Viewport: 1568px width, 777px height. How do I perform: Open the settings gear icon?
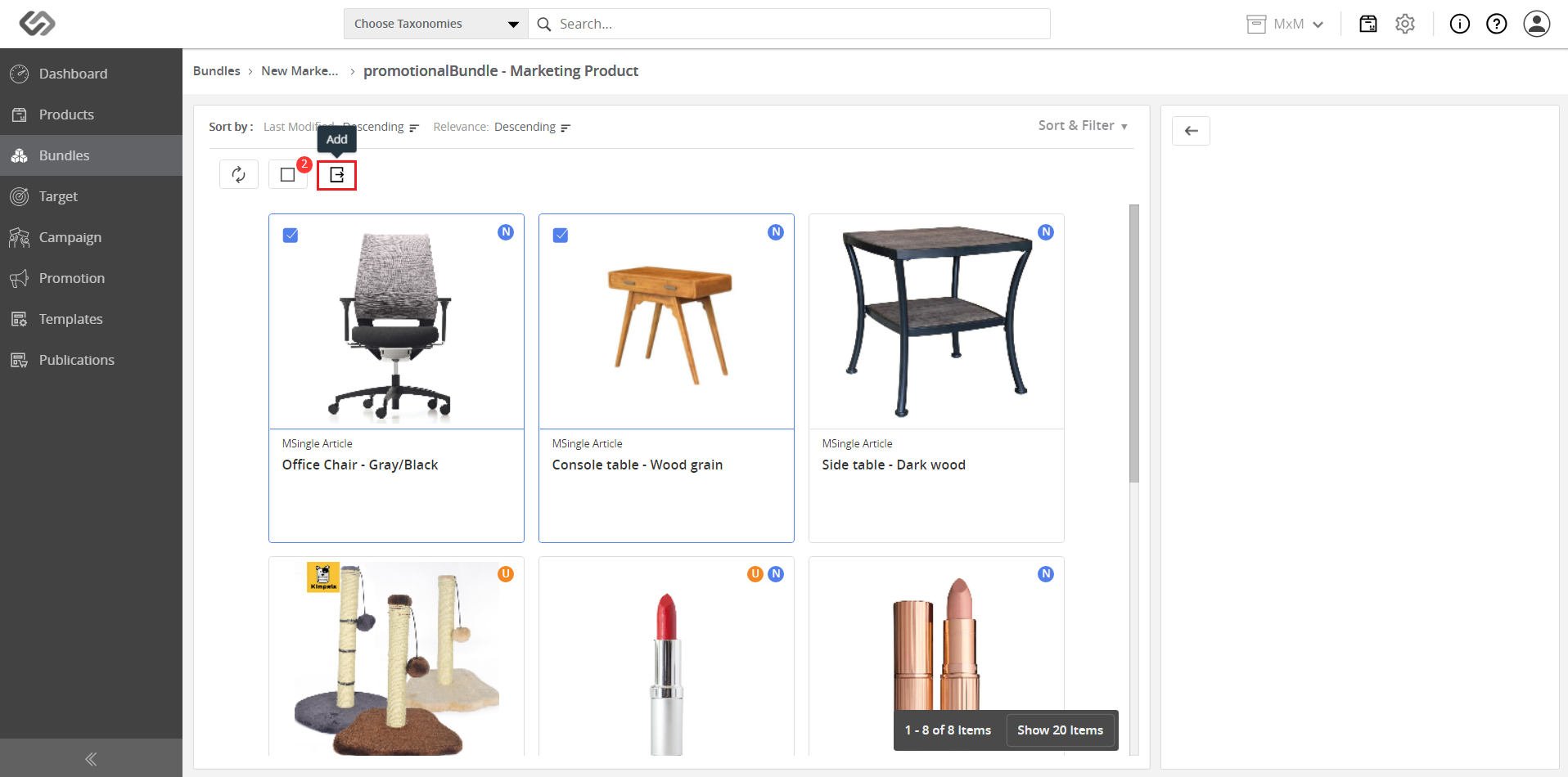coord(1405,24)
